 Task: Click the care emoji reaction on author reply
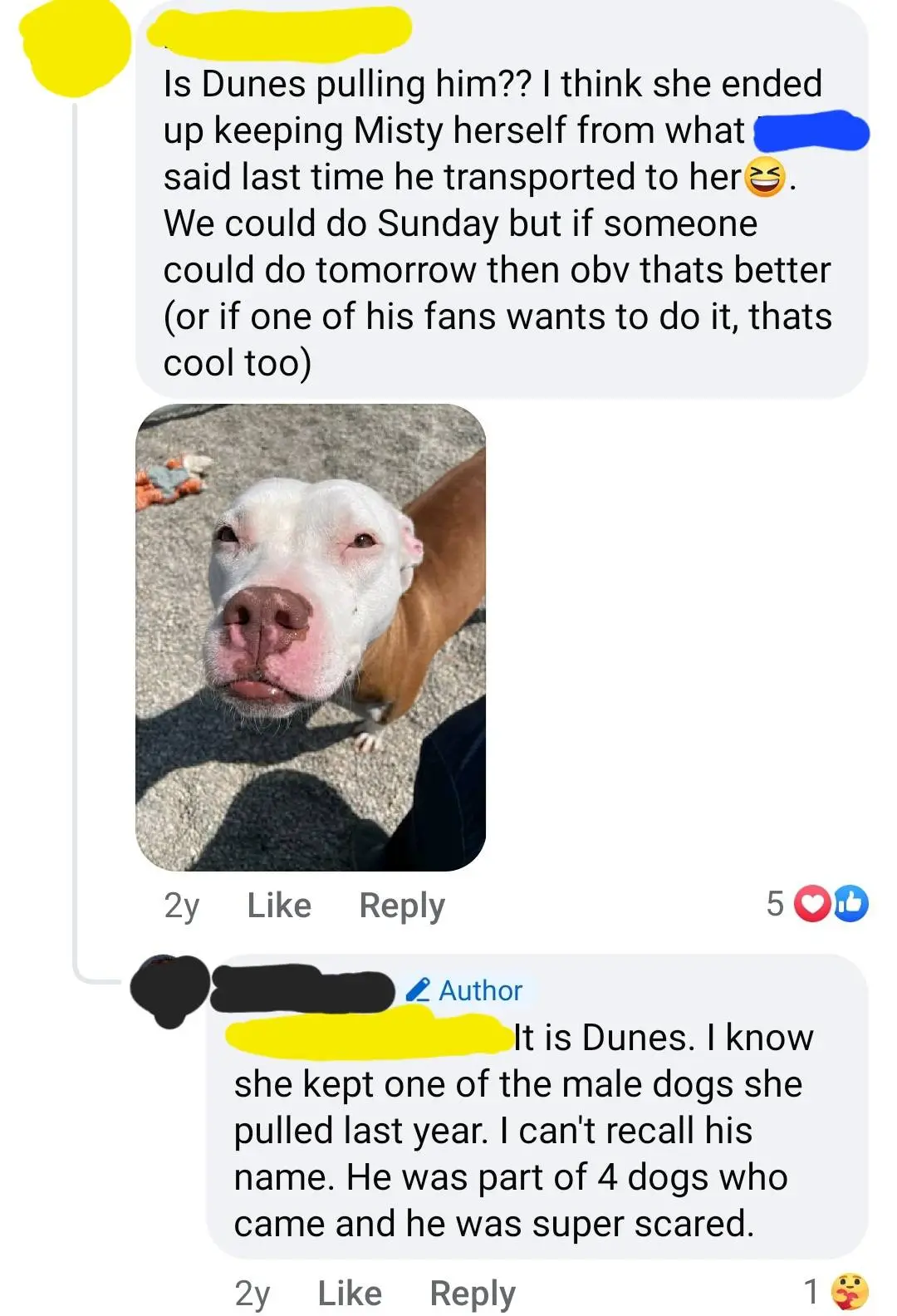(x=850, y=1292)
